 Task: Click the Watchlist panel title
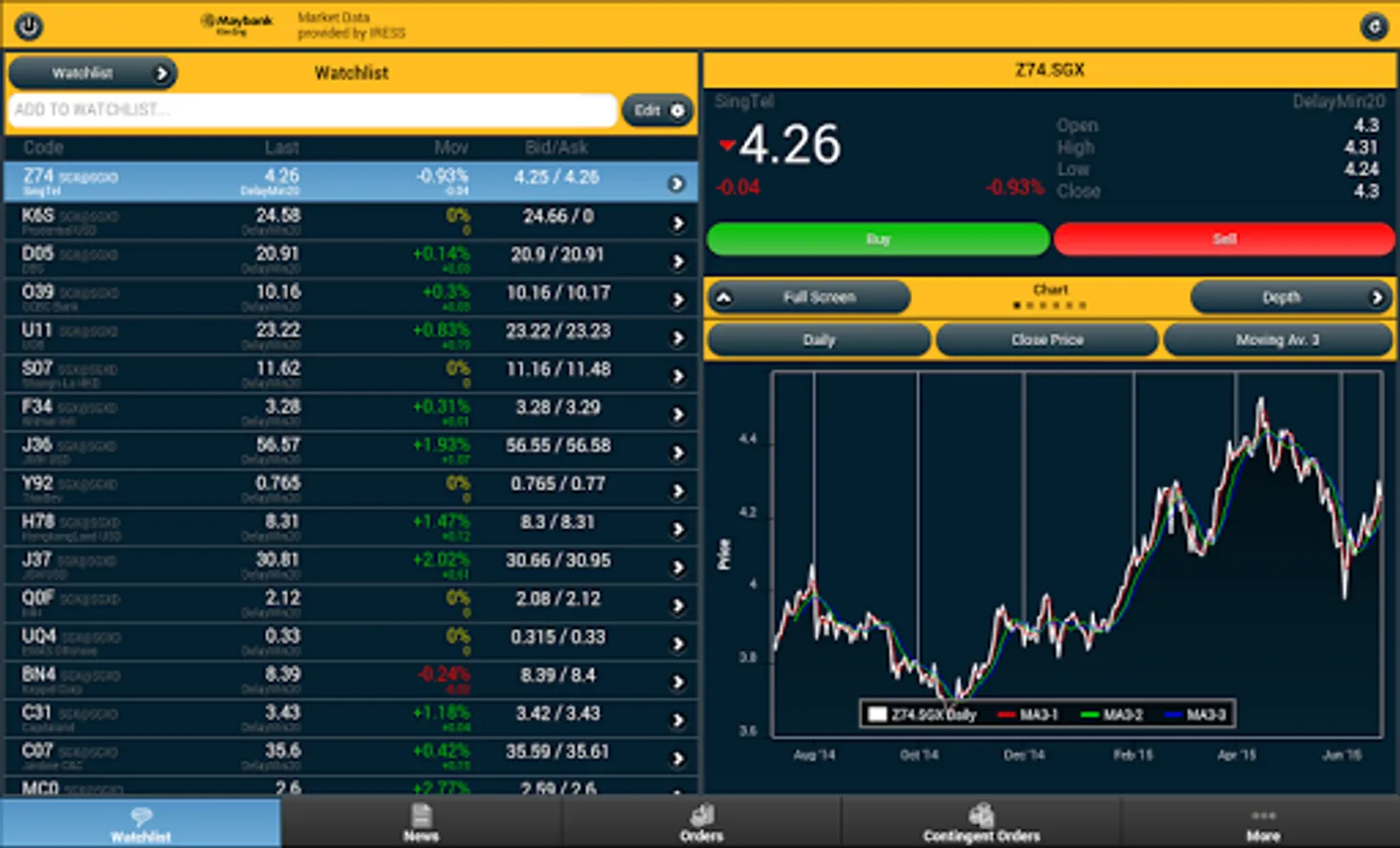[x=351, y=73]
